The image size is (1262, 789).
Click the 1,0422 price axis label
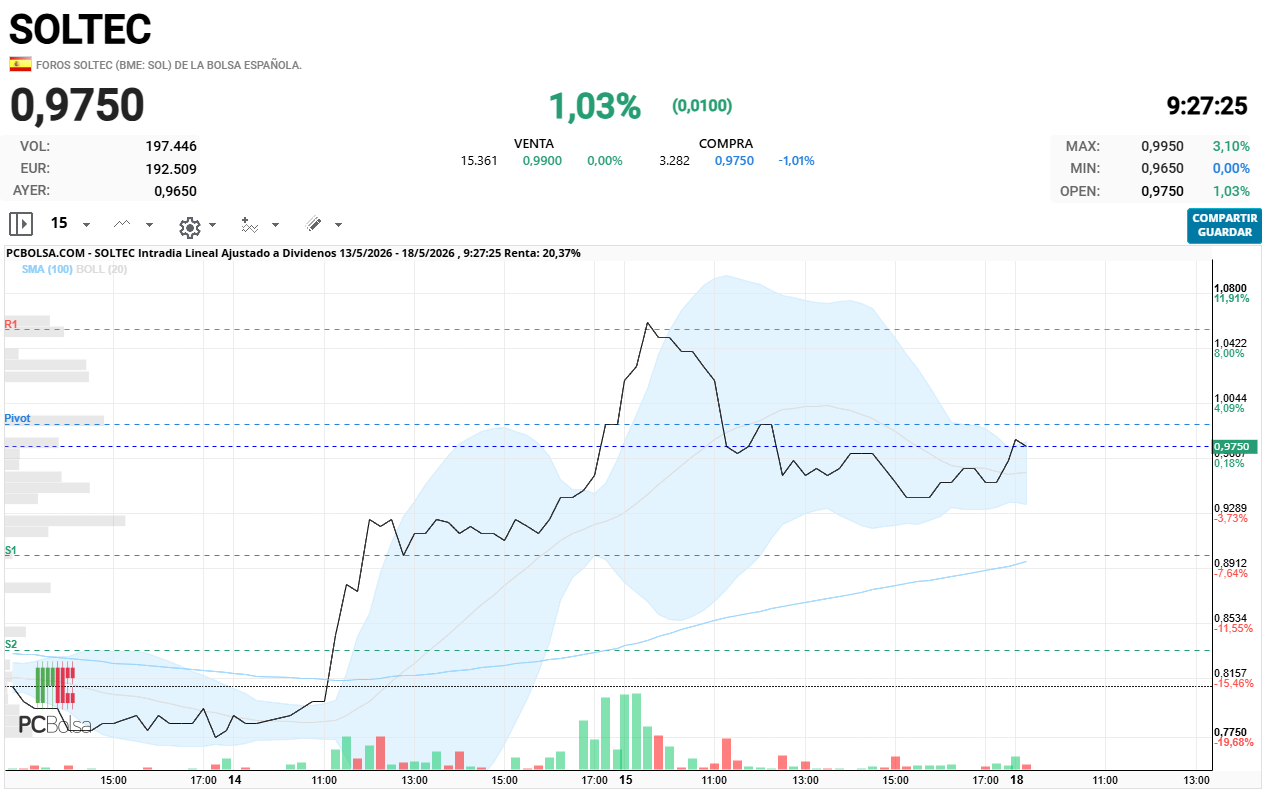[x=1231, y=343]
